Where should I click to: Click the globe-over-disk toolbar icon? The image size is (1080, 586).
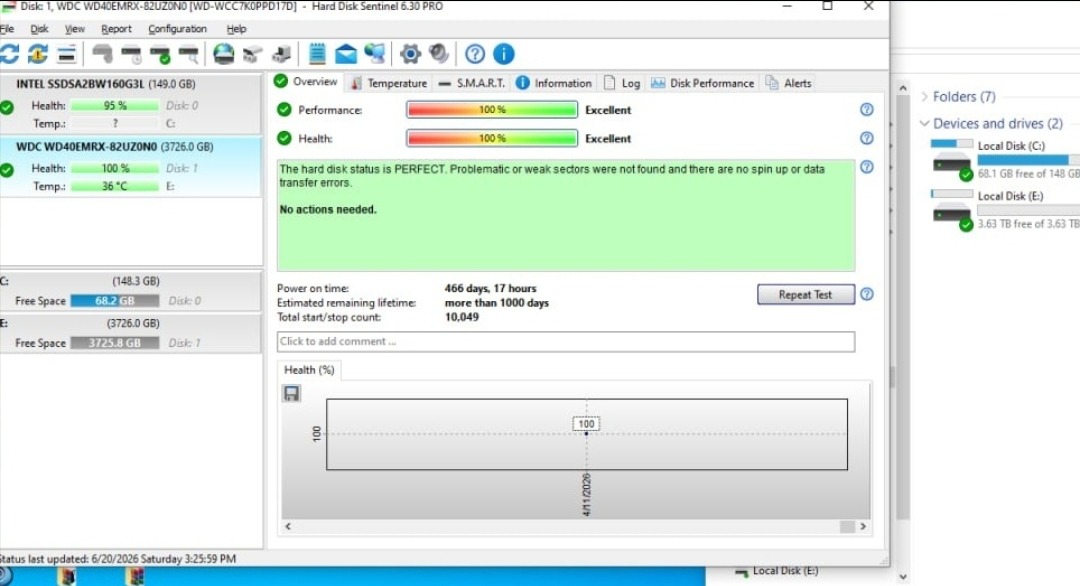(223, 54)
